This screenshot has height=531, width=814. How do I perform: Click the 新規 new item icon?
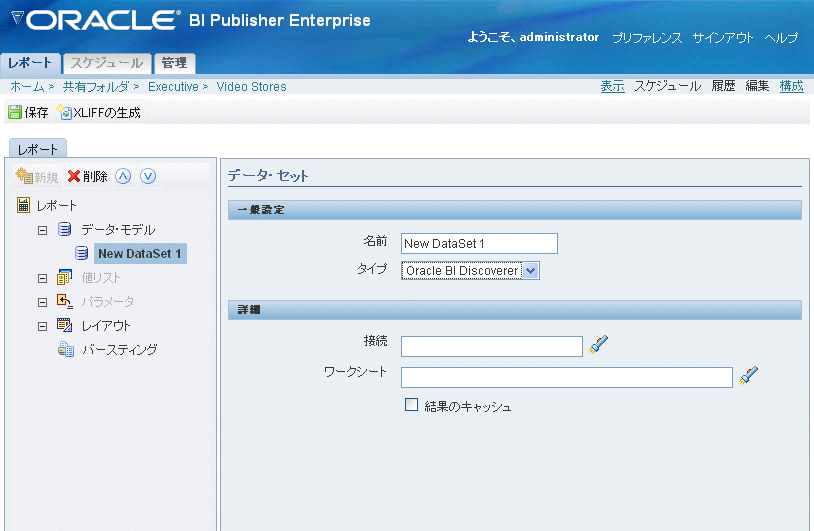point(24,176)
